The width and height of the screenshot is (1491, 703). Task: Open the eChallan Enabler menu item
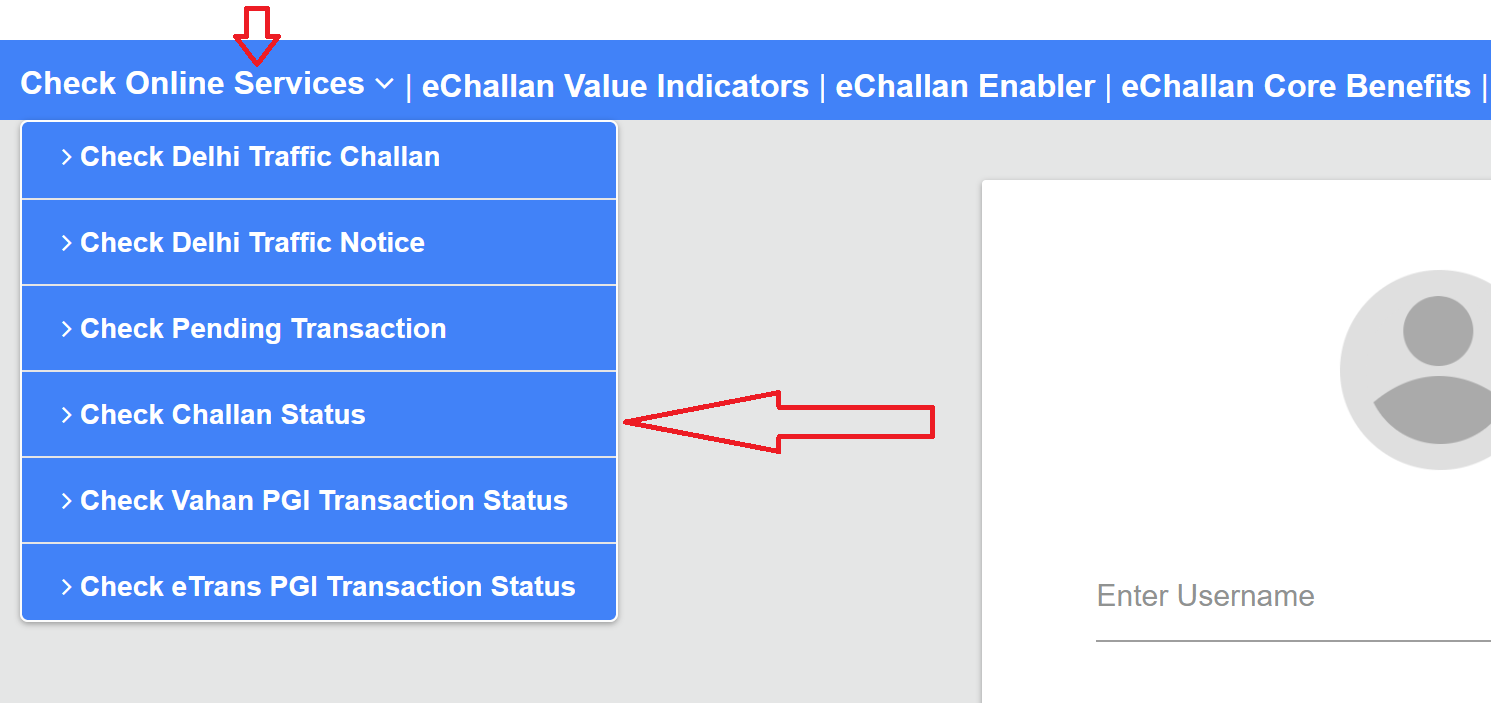[965, 86]
